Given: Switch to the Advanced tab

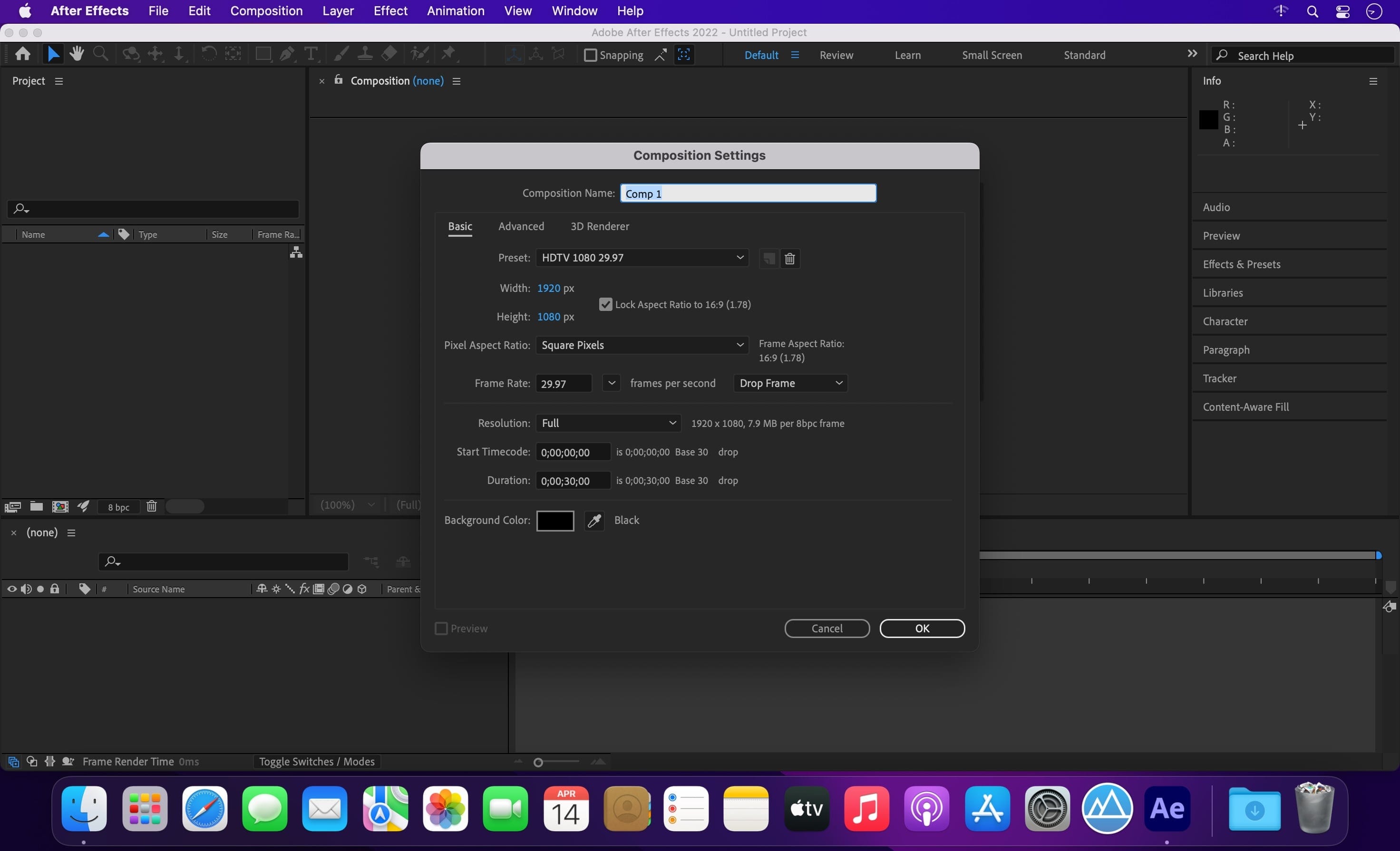Looking at the screenshot, I should click(x=521, y=226).
